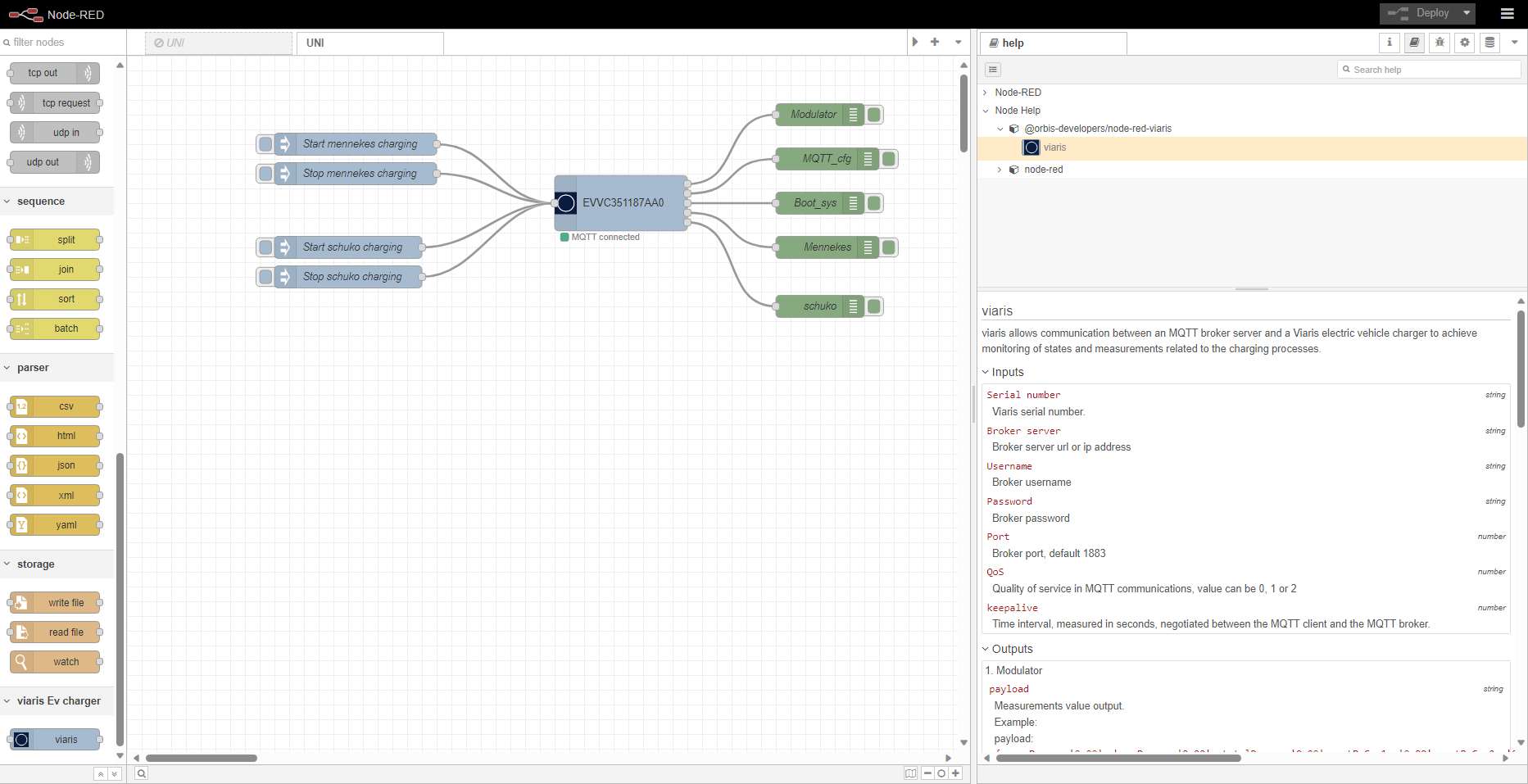1528x784 pixels.
Task: Click the scroll tabs right arrow
Action: pyautogui.click(x=915, y=42)
